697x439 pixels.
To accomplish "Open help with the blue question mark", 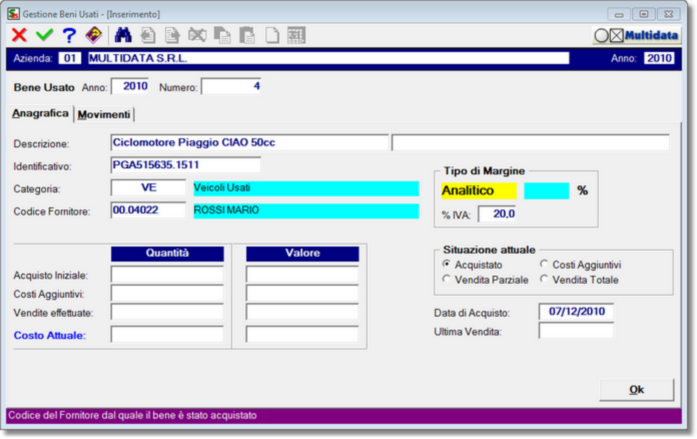I will (69, 35).
